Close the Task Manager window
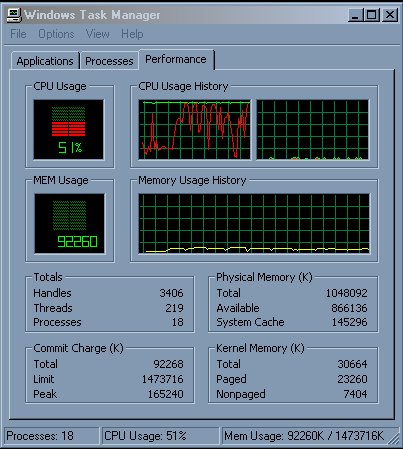The height and width of the screenshot is (449, 403). tap(390, 15)
